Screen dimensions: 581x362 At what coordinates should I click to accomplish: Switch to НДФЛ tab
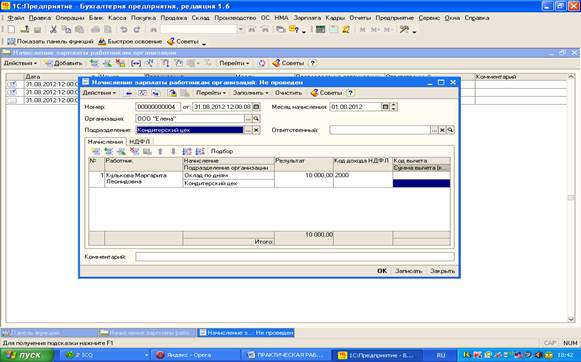click(x=140, y=142)
